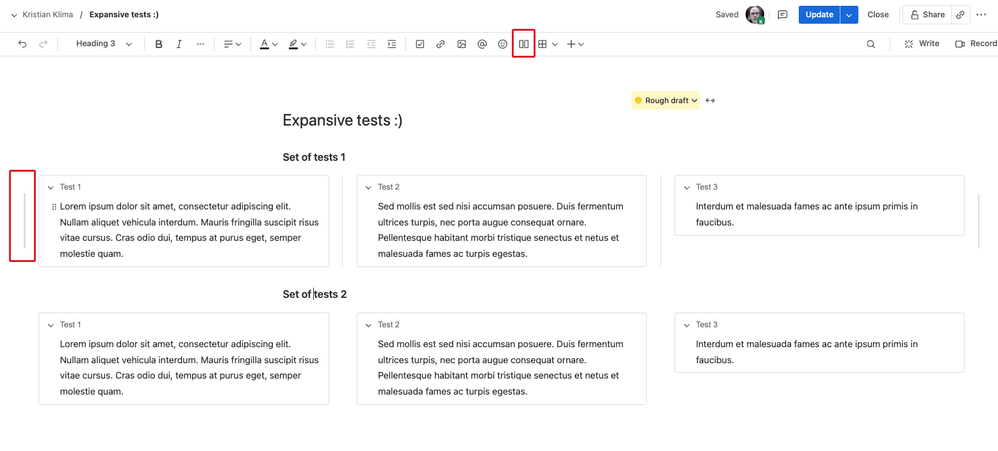
Task: Copy the page link icon
Action: pos(960,15)
